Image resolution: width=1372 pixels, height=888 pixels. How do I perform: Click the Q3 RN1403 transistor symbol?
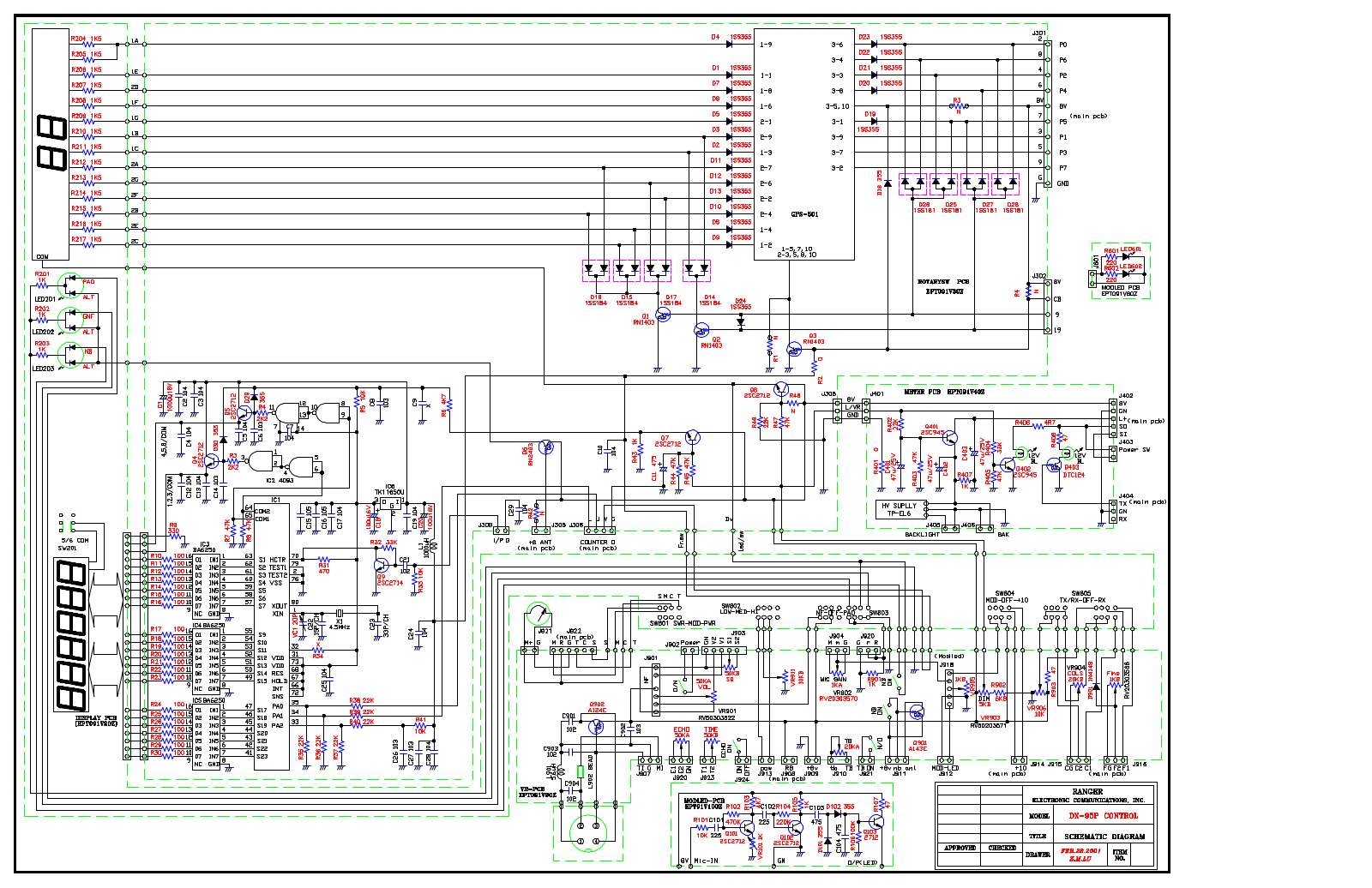point(794,349)
